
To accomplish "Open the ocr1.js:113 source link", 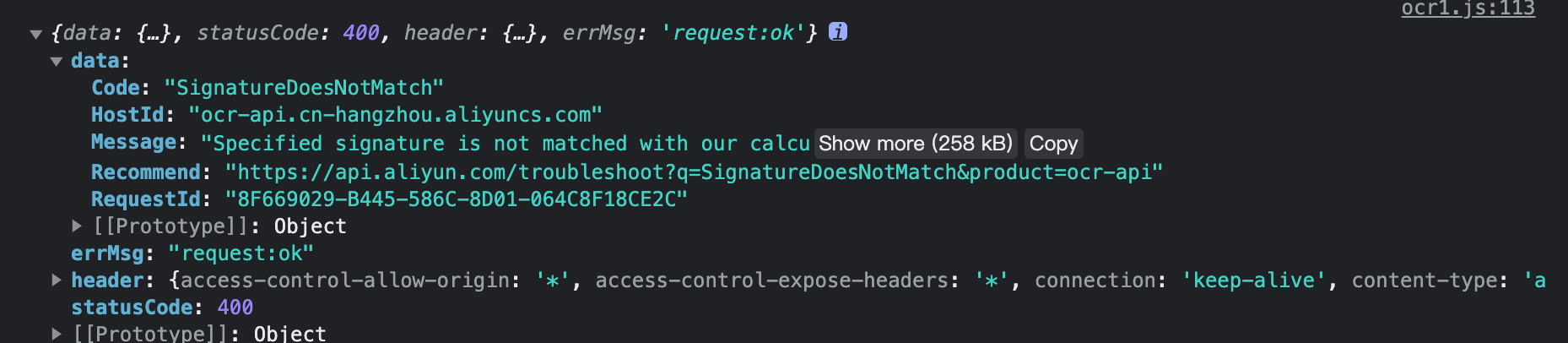I will click(x=1468, y=8).
